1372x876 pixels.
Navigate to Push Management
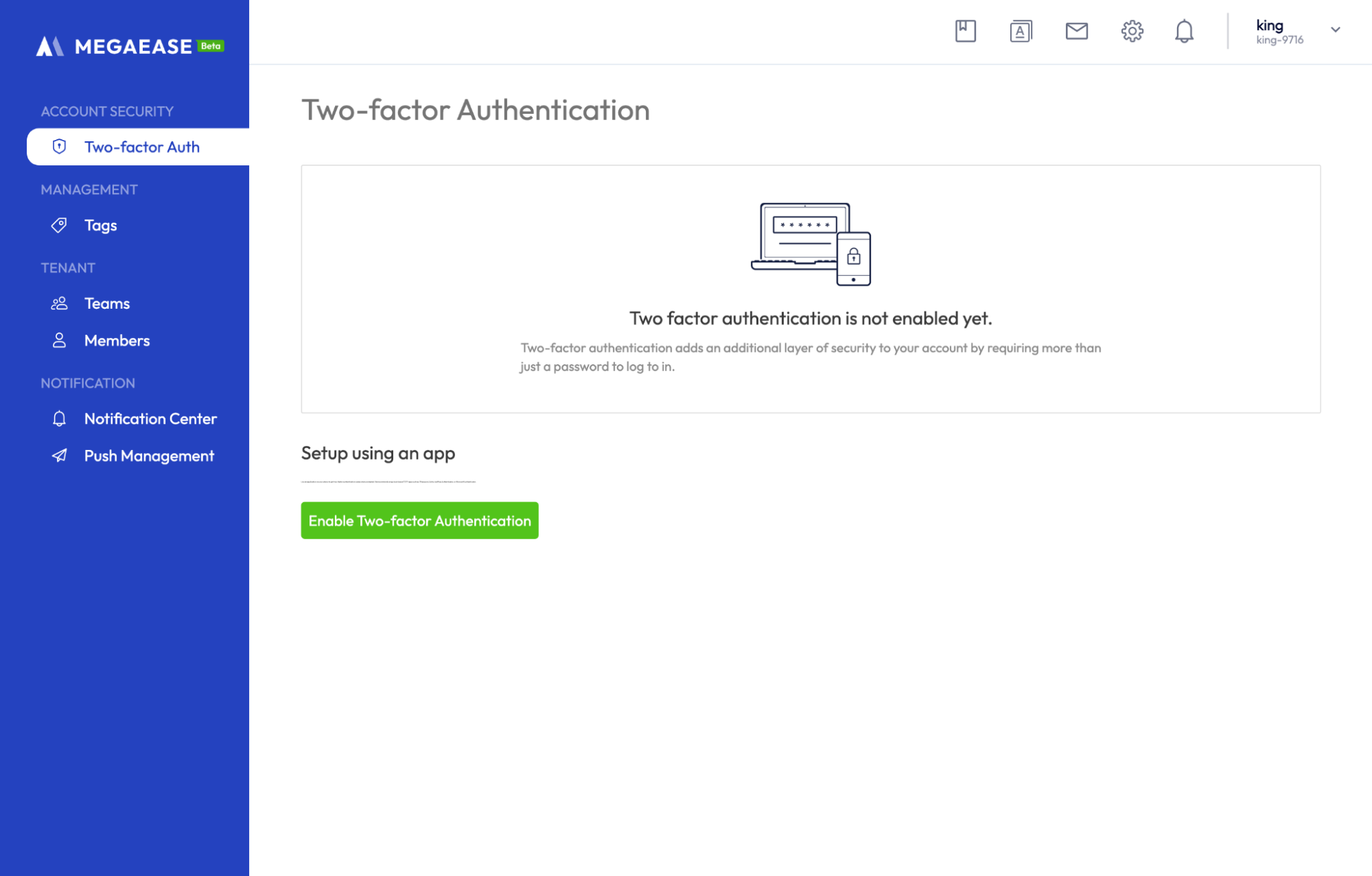pyautogui.click(x=149, y=455)
